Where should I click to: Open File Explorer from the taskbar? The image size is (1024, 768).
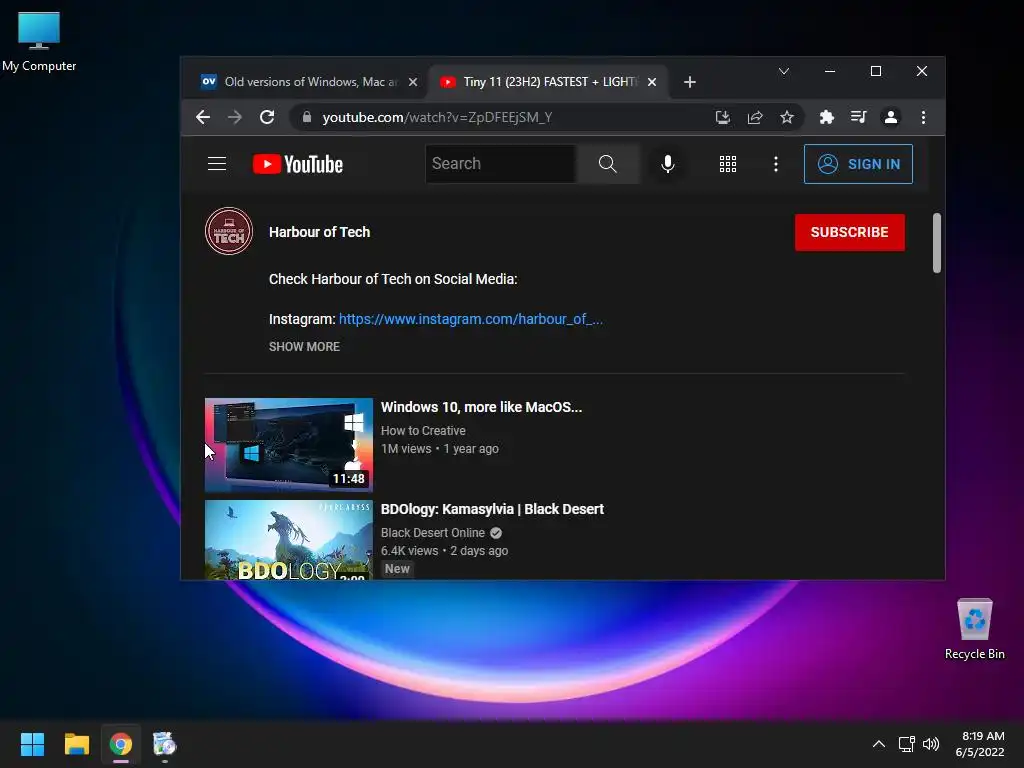(76, 744)
